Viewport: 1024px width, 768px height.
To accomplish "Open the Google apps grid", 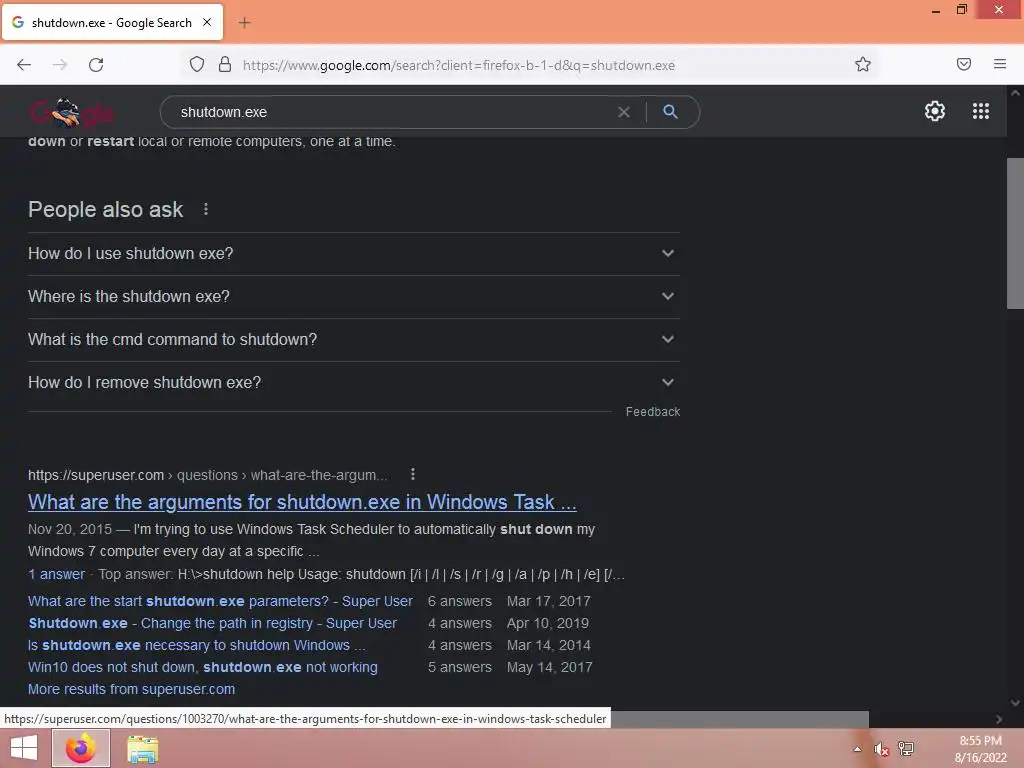I will click(x=980, y=111).
